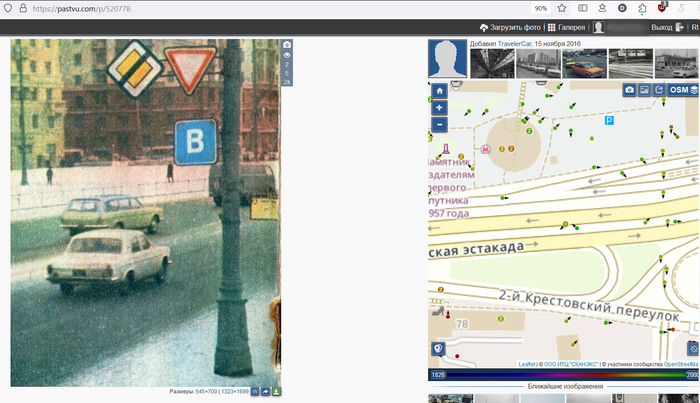Click the browser address bar URL
The width and height of the screenshot is (700, 403).
(82, 8)
